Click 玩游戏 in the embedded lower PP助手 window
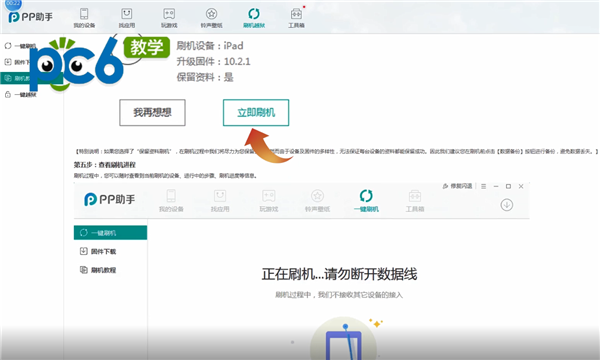The width and height of the screenshot is (600, 360). tap(269, 201)
